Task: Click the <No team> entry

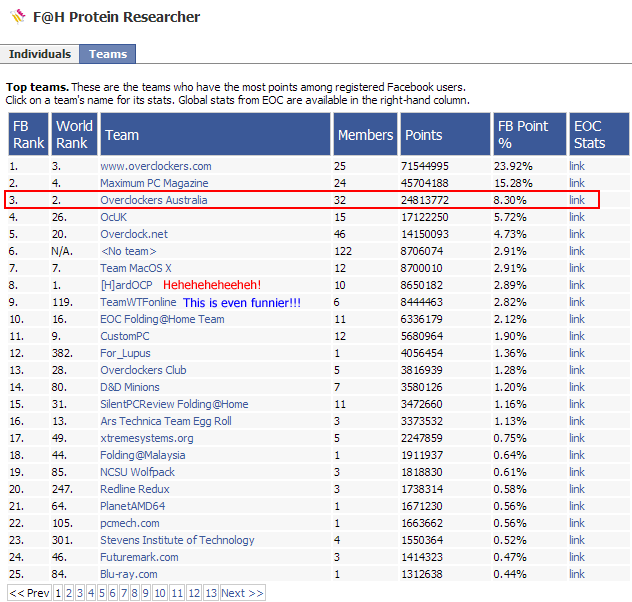Action: pyautogui.click(x=129, y=251)
